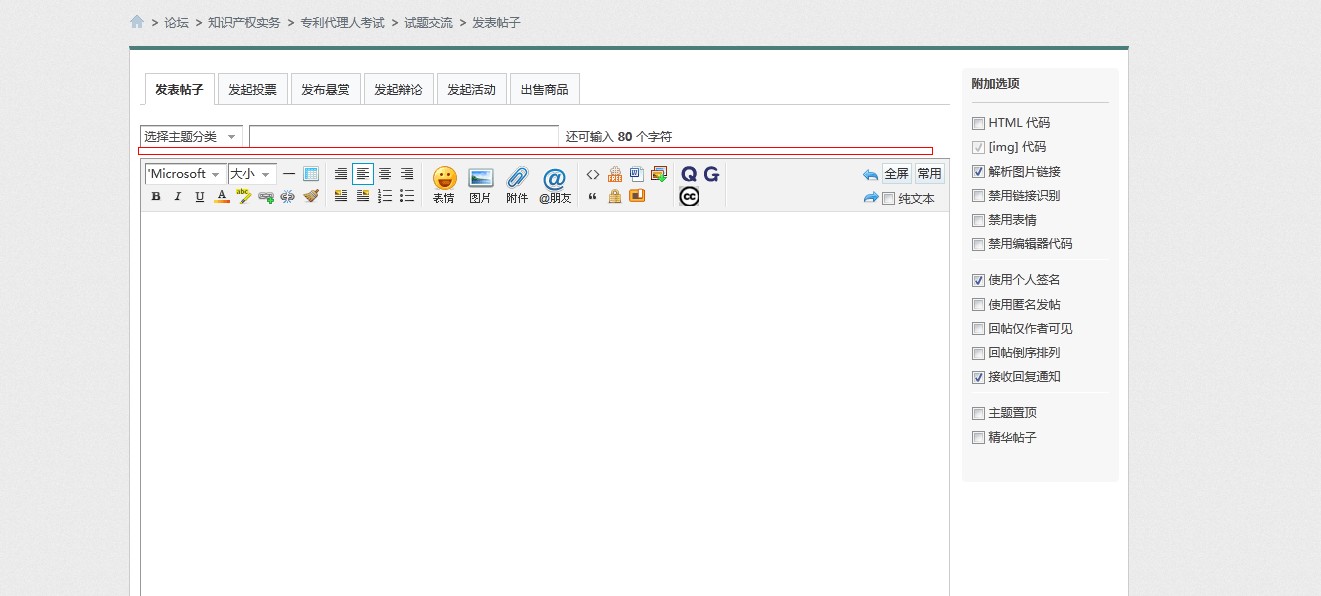Open the 图片 image insert dialog
The height and width of the screenshot is (596, 1321).
click(x=480, y=181)
